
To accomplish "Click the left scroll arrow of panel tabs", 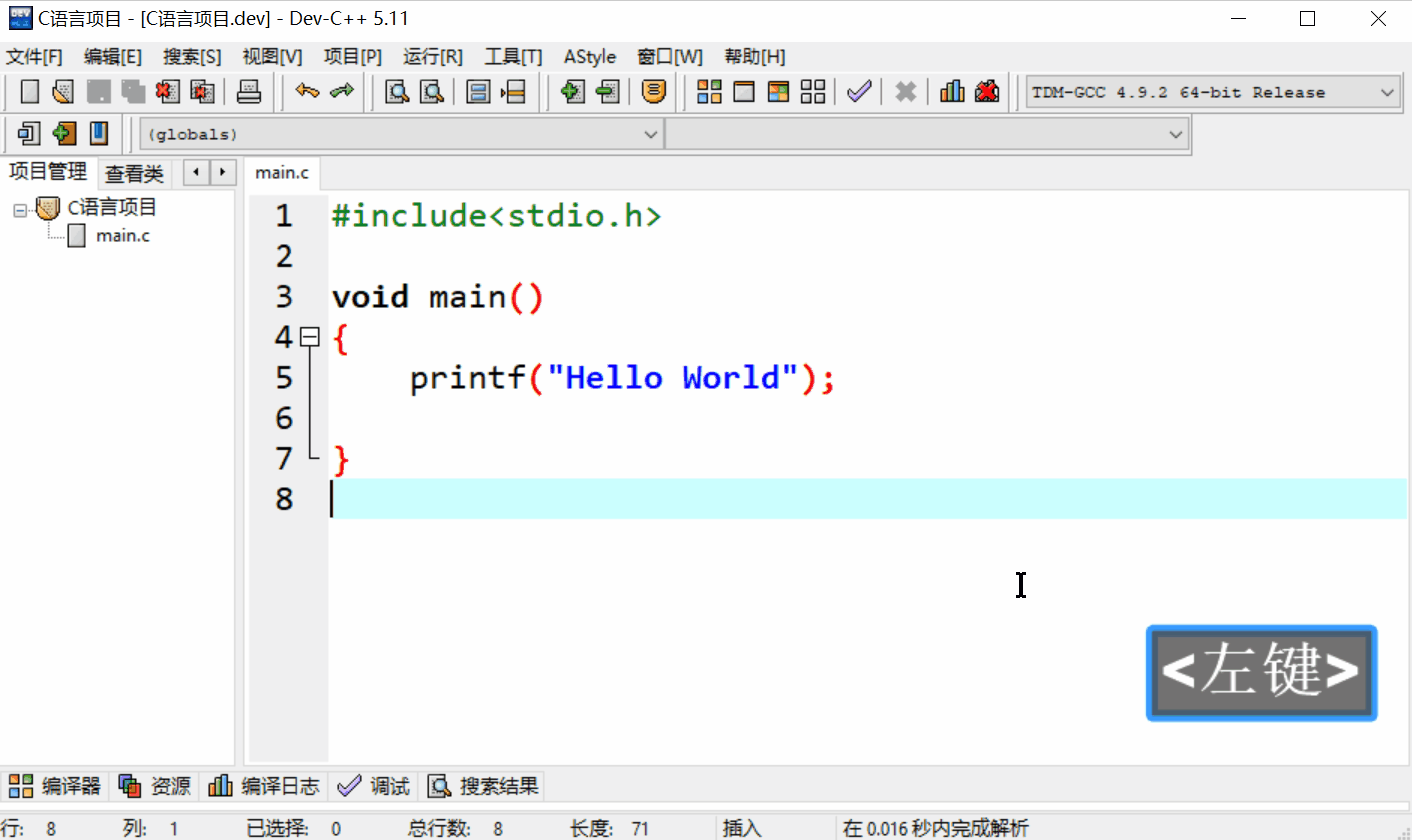I will 197,173.
